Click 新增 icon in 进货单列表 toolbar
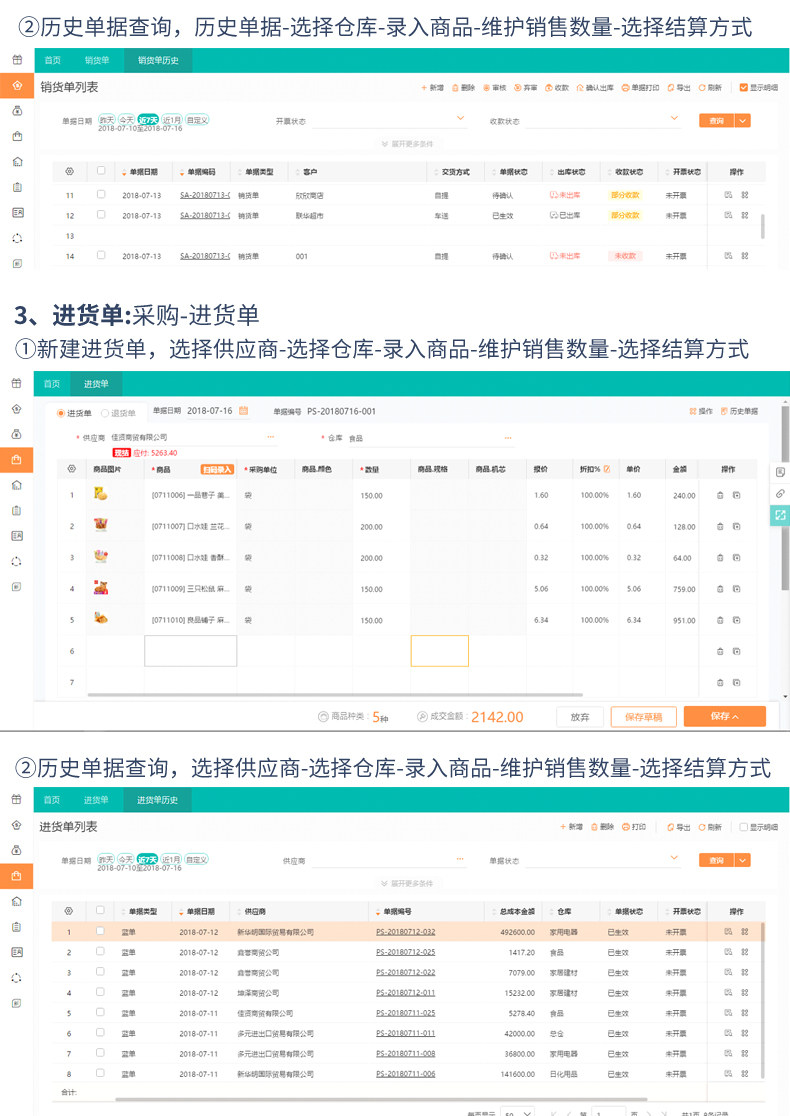Viewport: 790px width, 1116px height. (x=563, y=827)
